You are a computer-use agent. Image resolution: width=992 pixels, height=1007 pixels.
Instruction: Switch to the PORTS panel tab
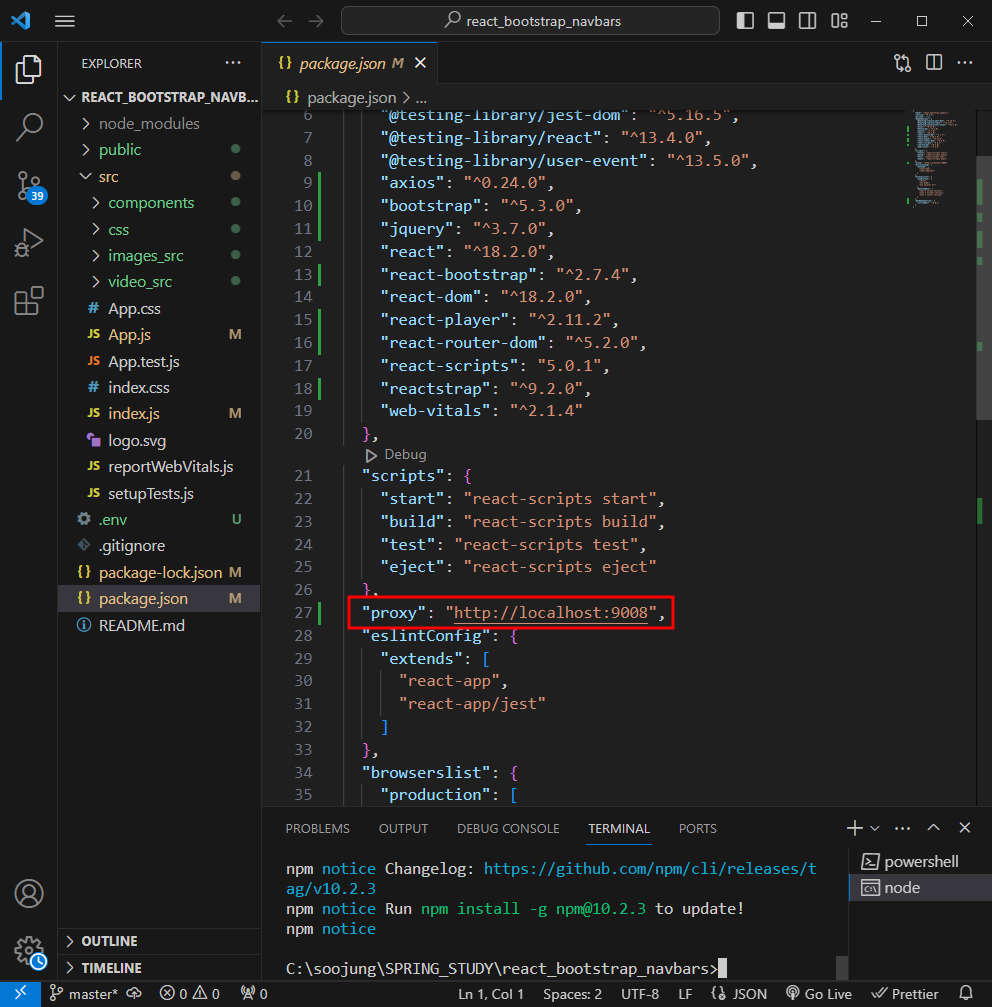point(697,828)
